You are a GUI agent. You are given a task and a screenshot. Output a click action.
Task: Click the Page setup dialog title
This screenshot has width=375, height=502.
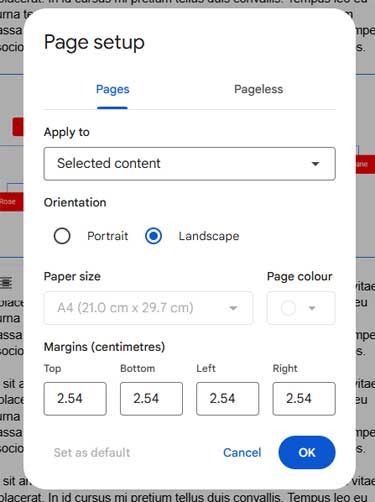coord(94,43)
